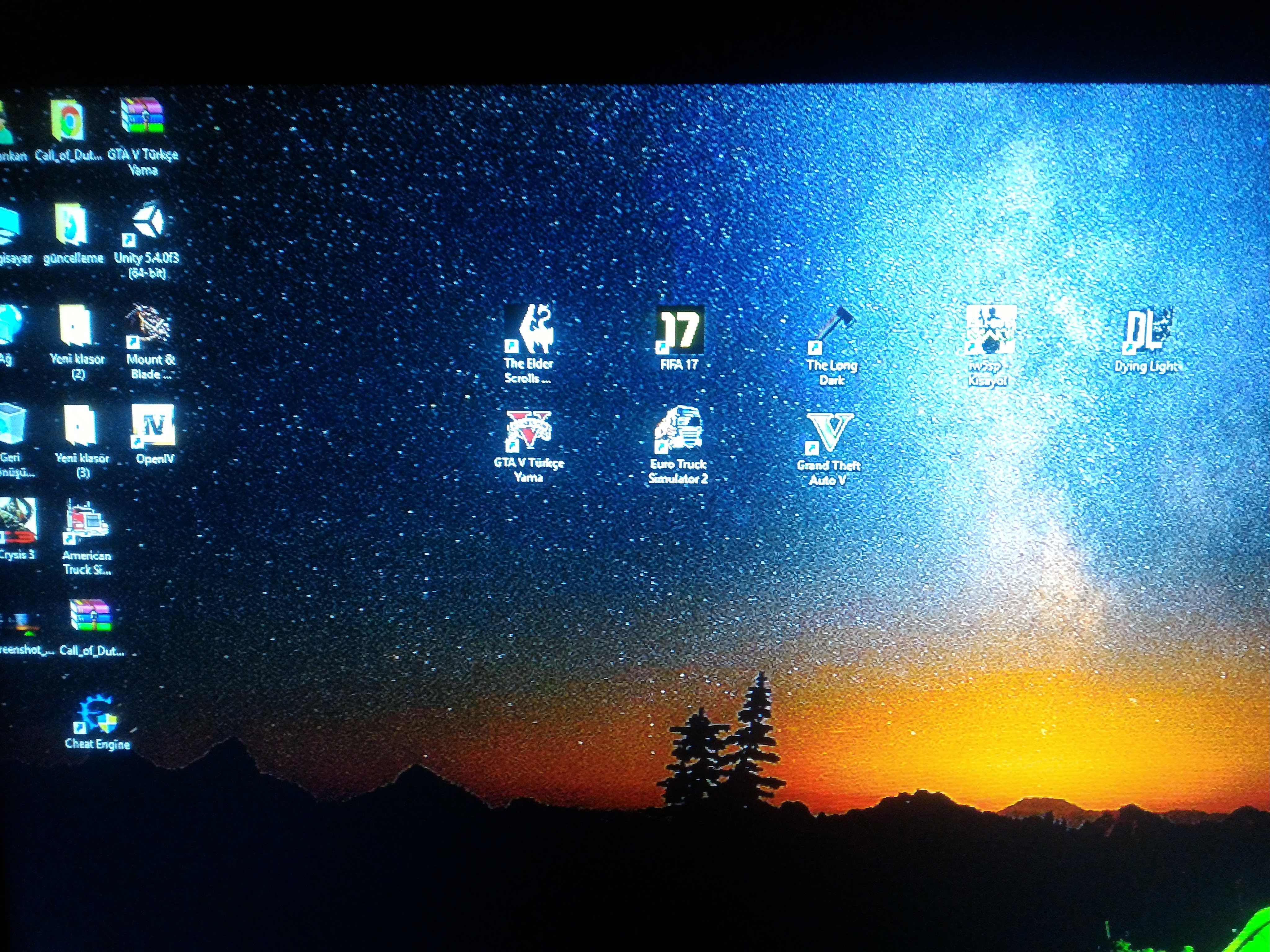Screen dimensions: 1270x952
Task: Select Call_of_Dut... WinRAR archive near bottom
Action: pos(90,616)
